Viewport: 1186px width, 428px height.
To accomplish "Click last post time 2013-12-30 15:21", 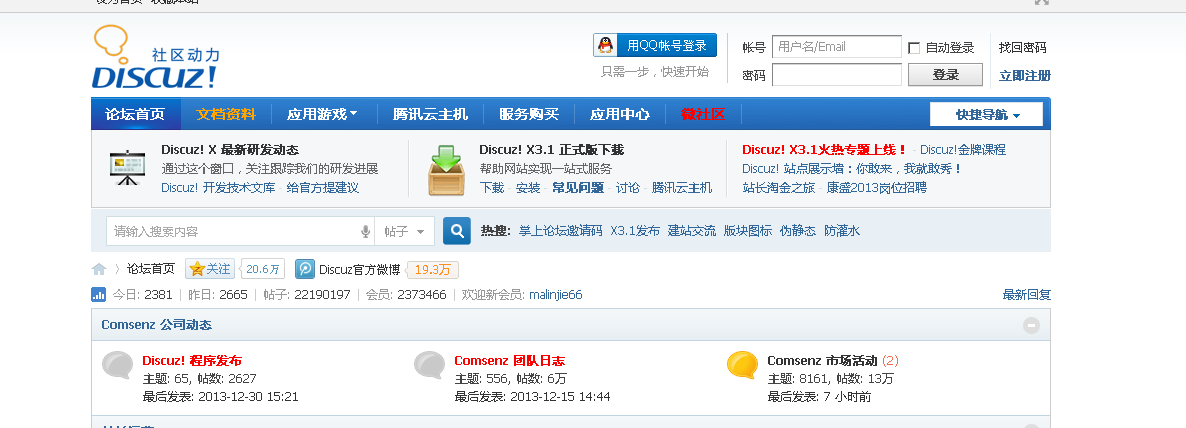I will [248, 396].
